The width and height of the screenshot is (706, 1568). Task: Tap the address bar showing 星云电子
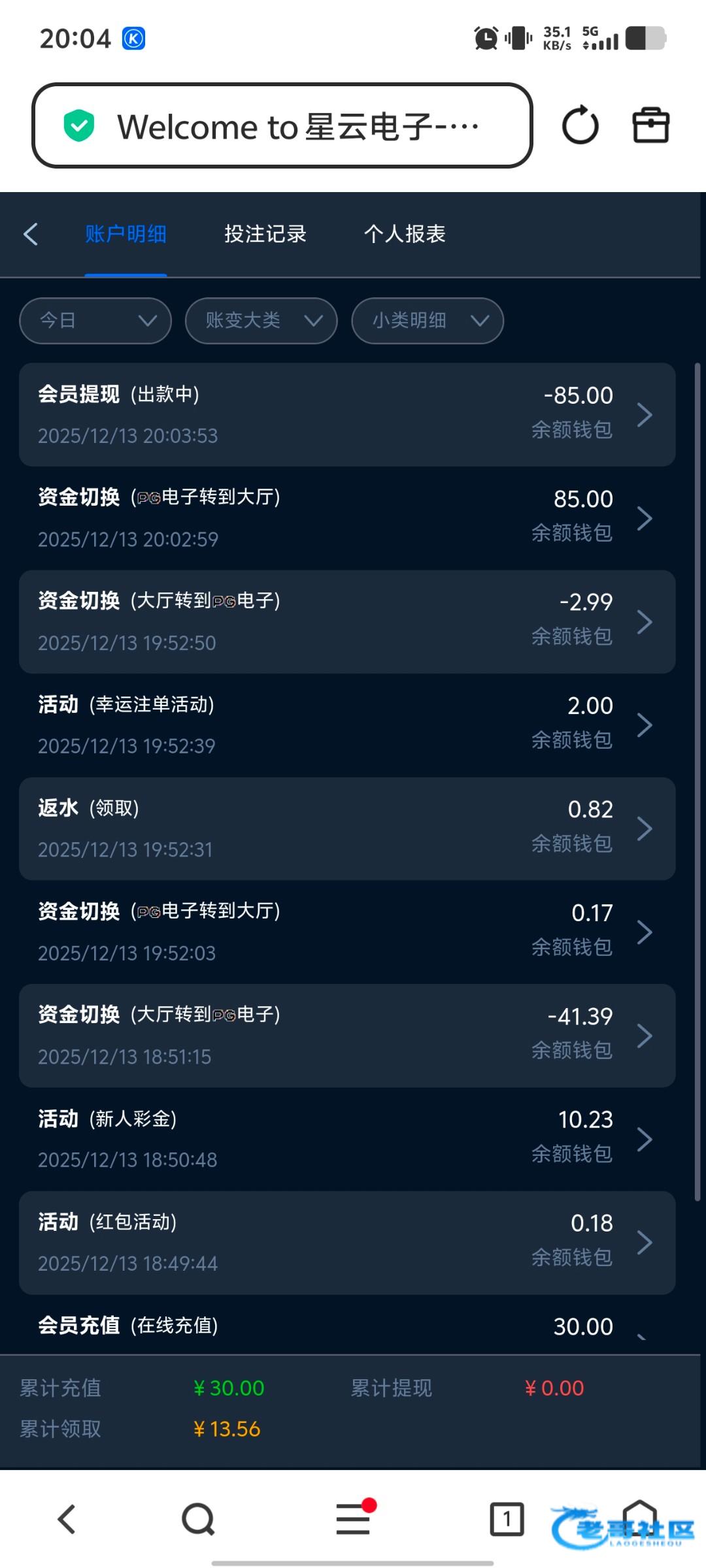tap(297, 126)
